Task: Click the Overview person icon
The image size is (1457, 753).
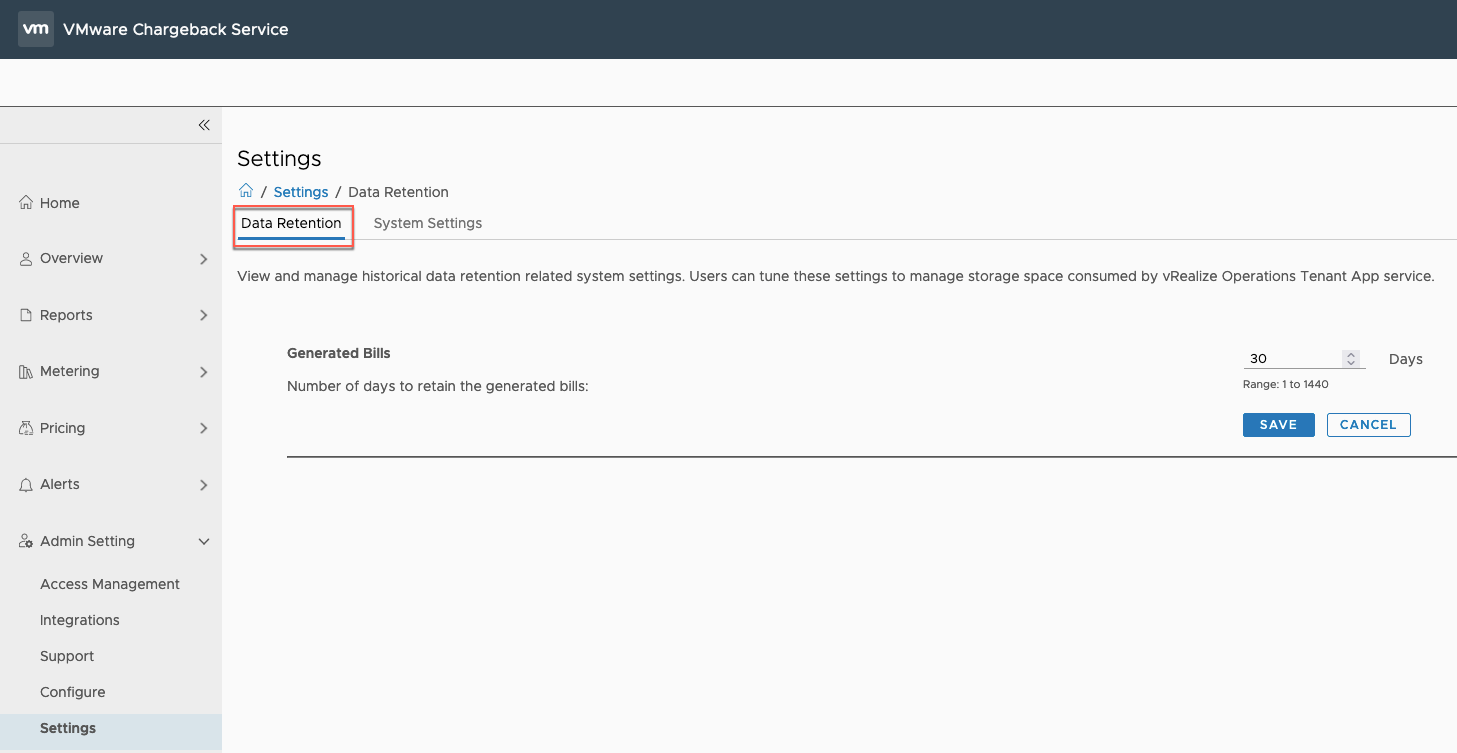Action: point(26,259)
